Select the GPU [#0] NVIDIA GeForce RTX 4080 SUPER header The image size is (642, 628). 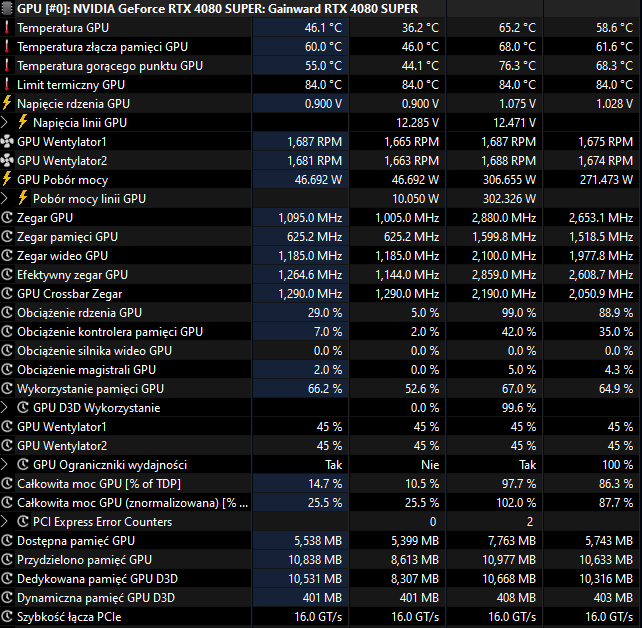tap(217, 9)
